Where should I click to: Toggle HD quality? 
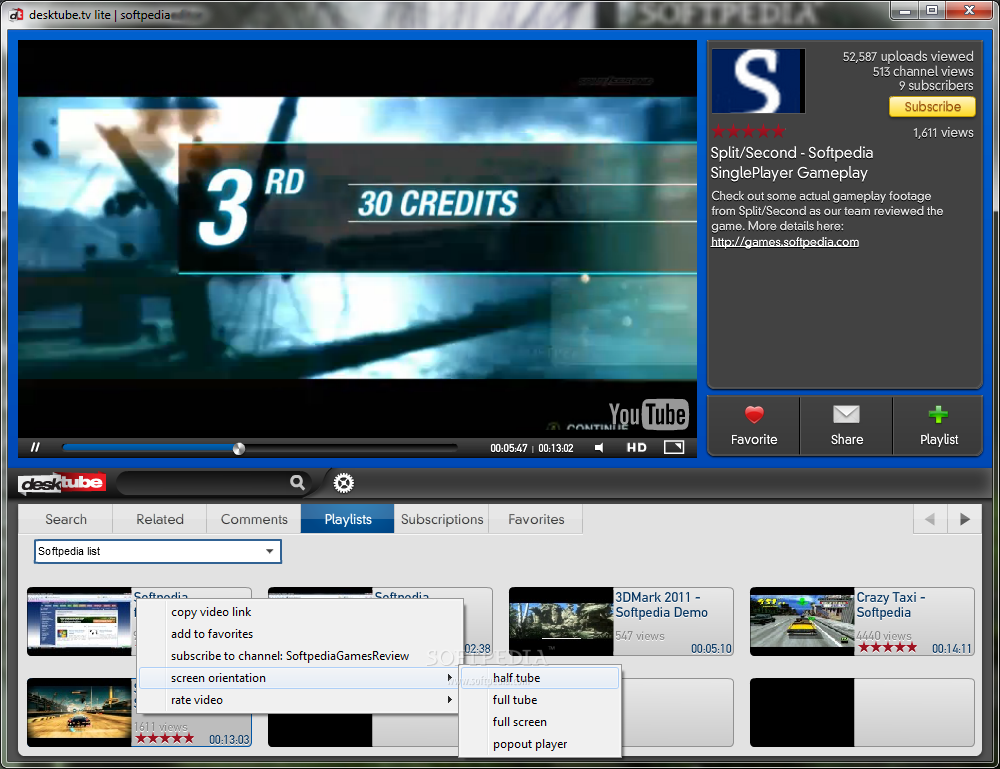pos(636,448)
